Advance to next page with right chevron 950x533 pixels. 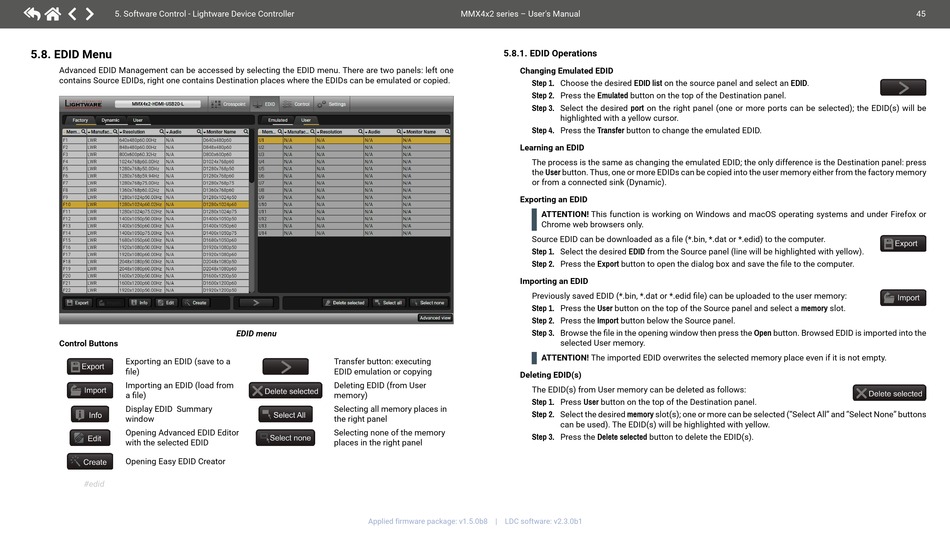coord(90,14)
